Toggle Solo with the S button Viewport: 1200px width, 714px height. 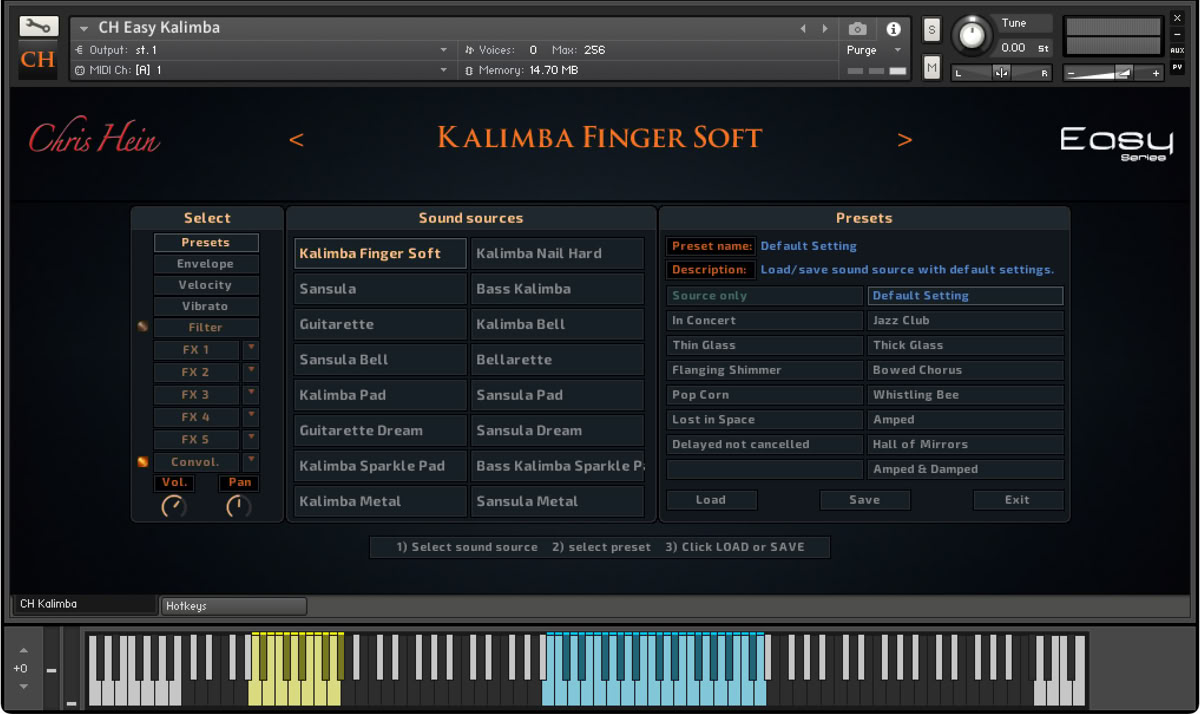tap(932, 30)
